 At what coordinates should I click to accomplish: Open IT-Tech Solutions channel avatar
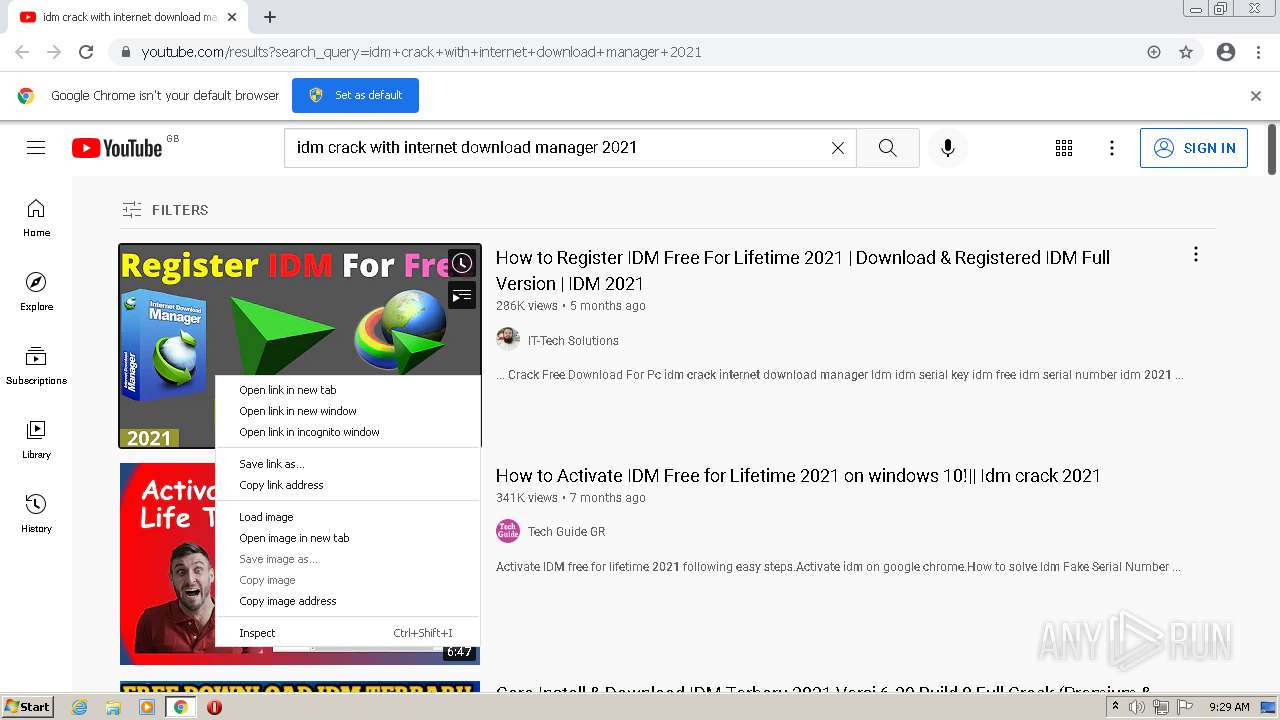(508, 339)
